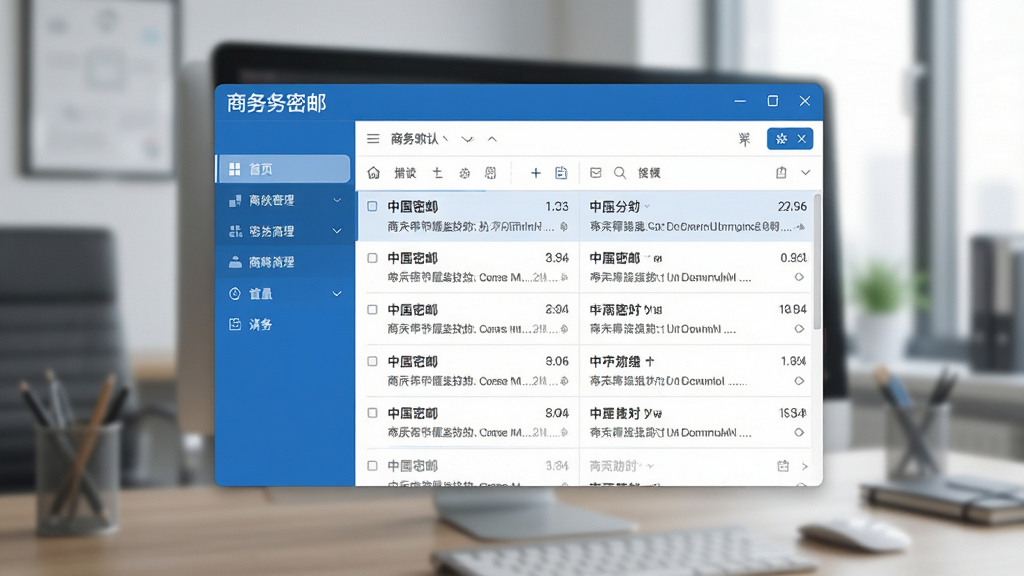The image size is (1024, 576).
Task: Check the box for mail row 1.33
Action: [x=372, y=206]
